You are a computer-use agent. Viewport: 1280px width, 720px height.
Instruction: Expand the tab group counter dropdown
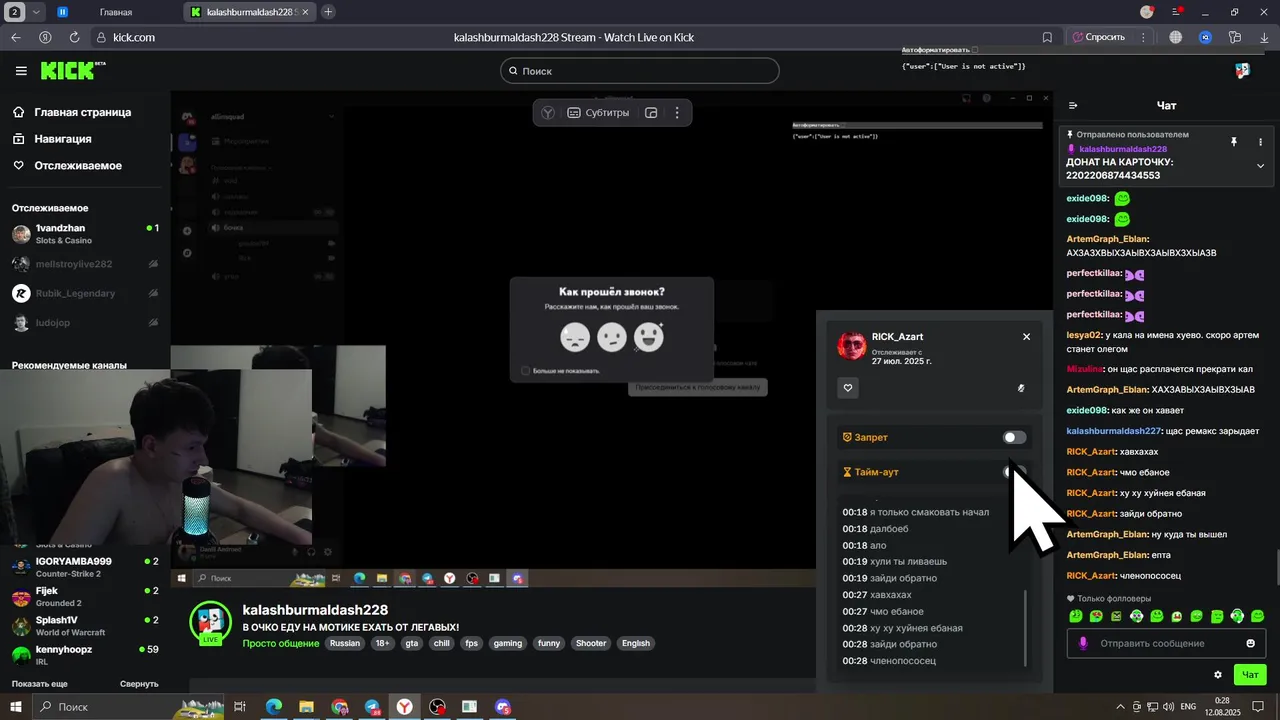tap(37, 12)
